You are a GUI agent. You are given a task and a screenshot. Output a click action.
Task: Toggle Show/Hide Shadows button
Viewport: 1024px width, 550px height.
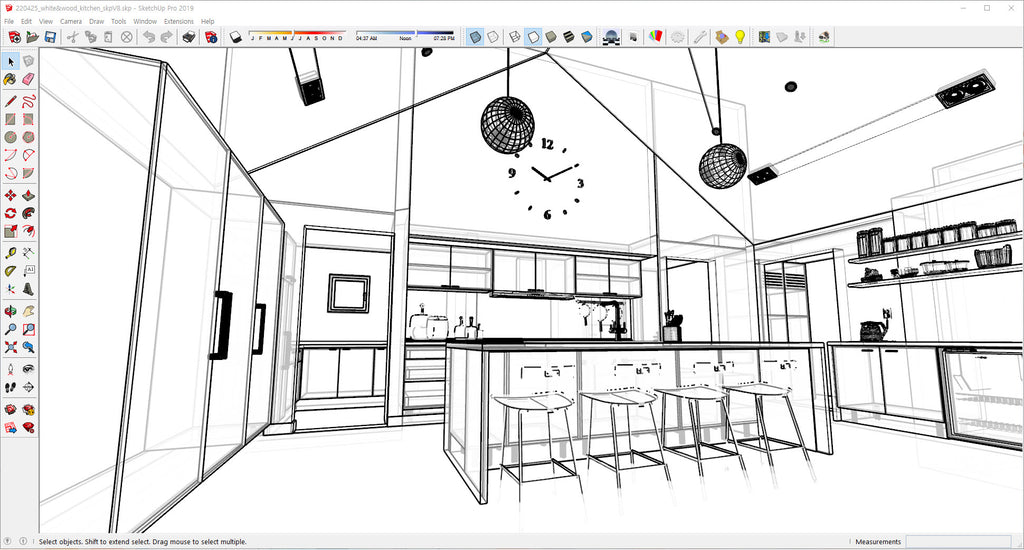236,37
